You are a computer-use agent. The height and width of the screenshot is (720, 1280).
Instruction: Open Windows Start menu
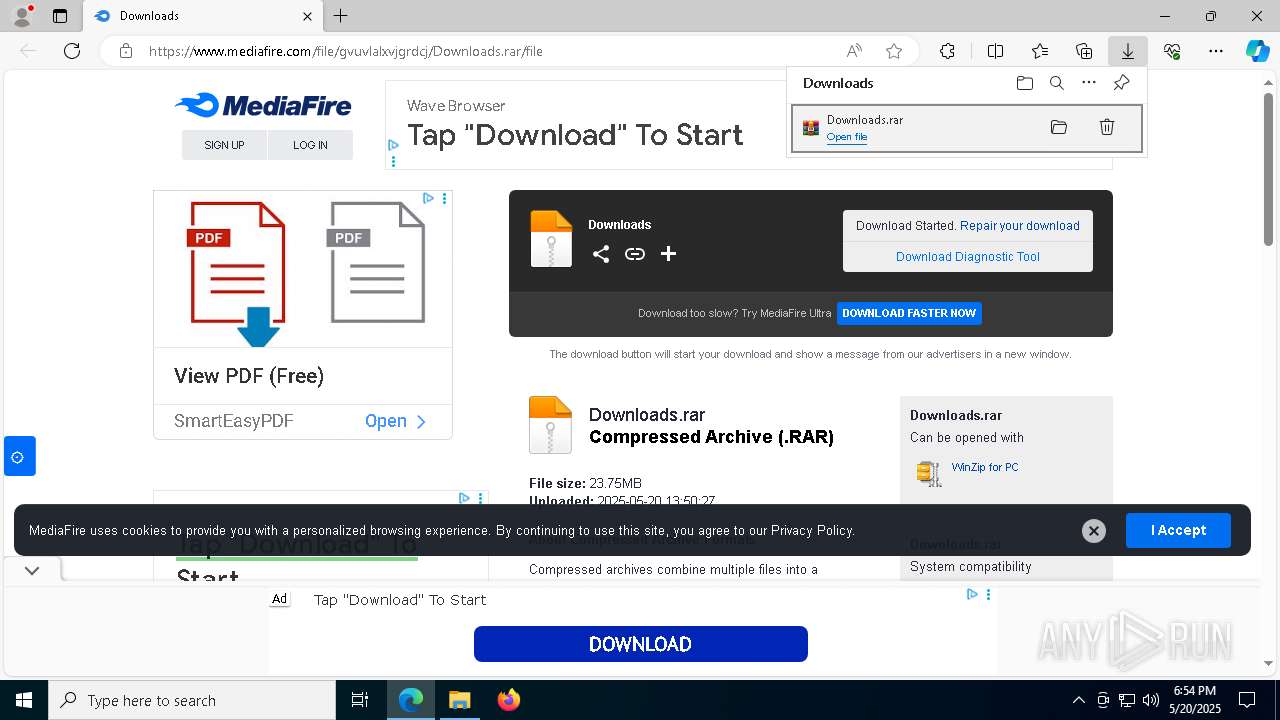[x=24, y=700]
